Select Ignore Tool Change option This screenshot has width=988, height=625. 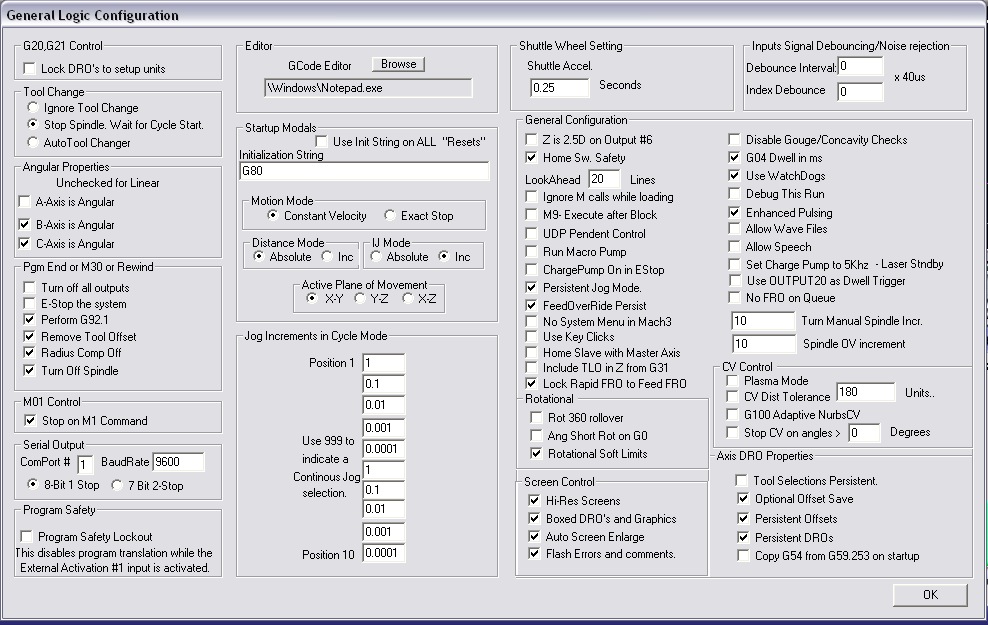[34, 107]
